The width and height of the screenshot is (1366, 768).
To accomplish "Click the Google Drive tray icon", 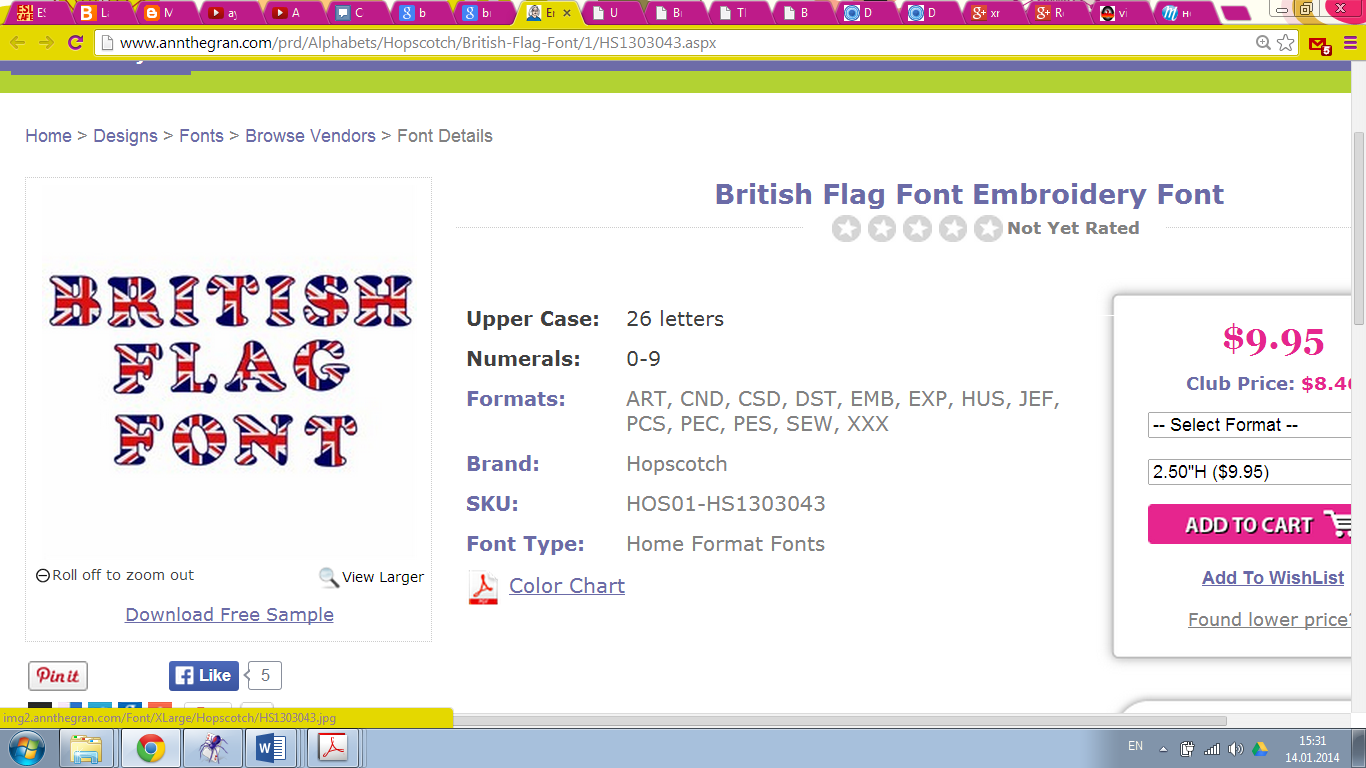I will tap(1260, 748).
